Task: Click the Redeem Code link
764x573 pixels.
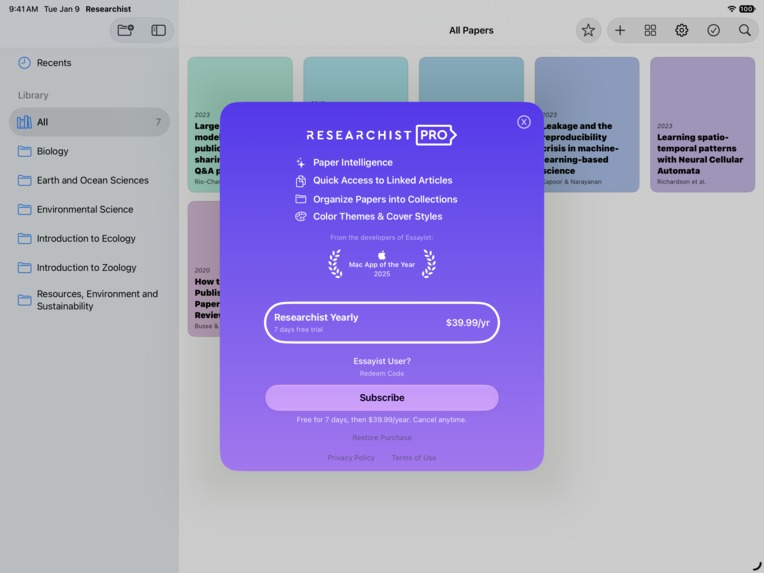Action: [382, 374]
